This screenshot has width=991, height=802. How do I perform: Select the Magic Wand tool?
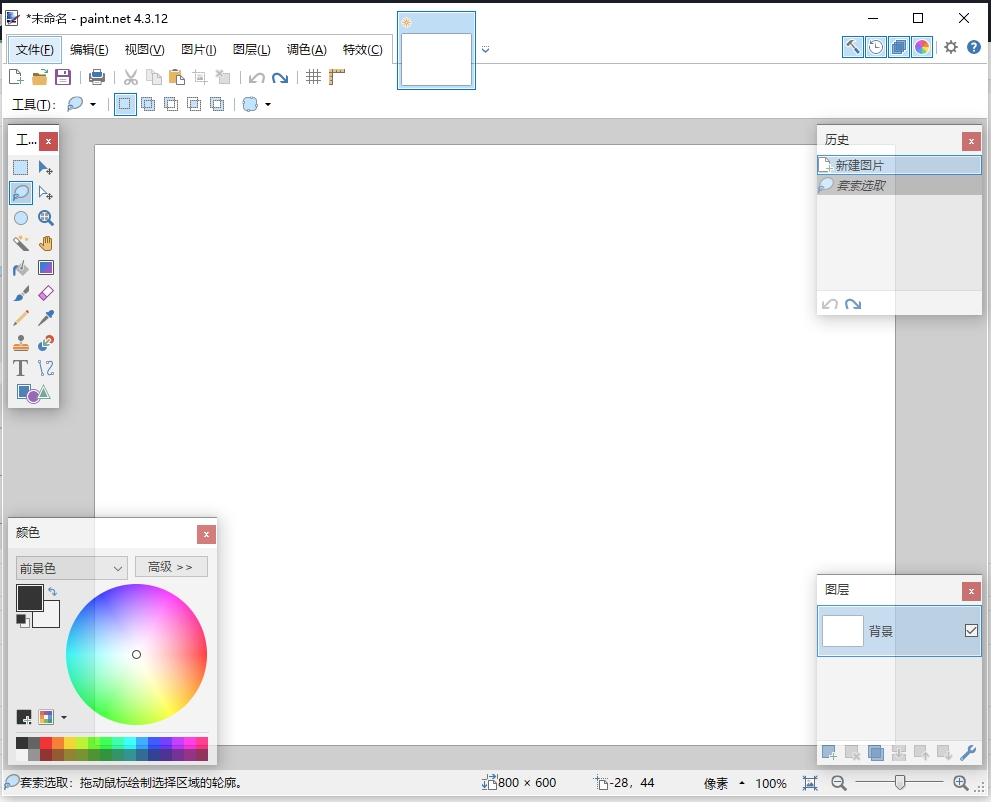(x=21, y=243)
